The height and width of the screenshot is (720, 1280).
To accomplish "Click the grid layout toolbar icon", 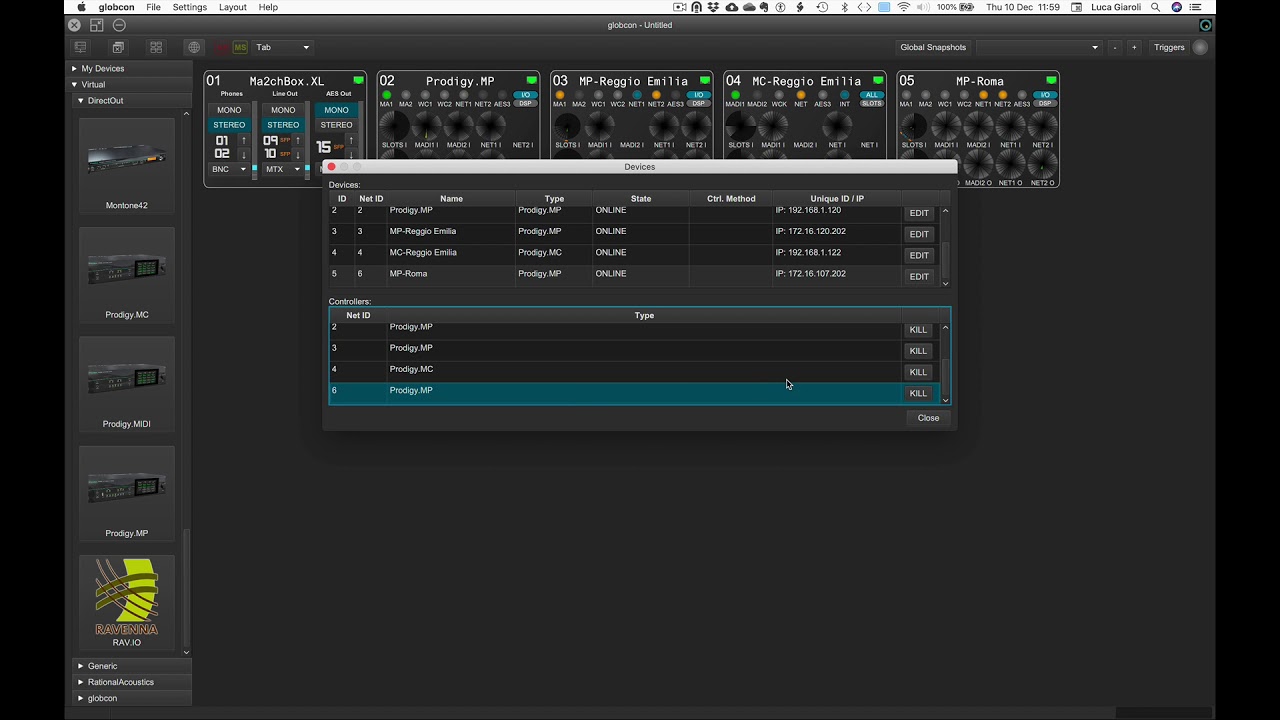I will click(156, 47).
